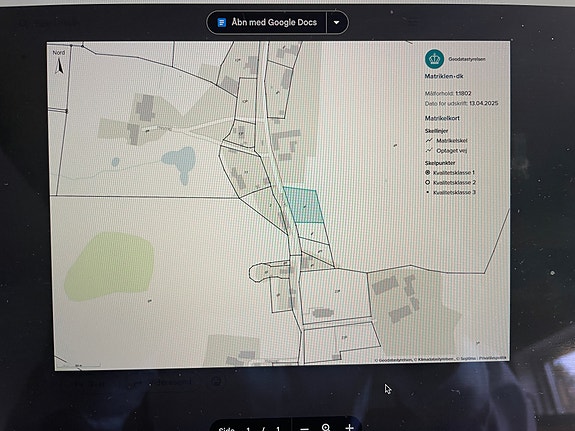Click the Nord compass arrow on the map
Image resolution: width=575 pixels, height=431 pixels.
[59, 66]
